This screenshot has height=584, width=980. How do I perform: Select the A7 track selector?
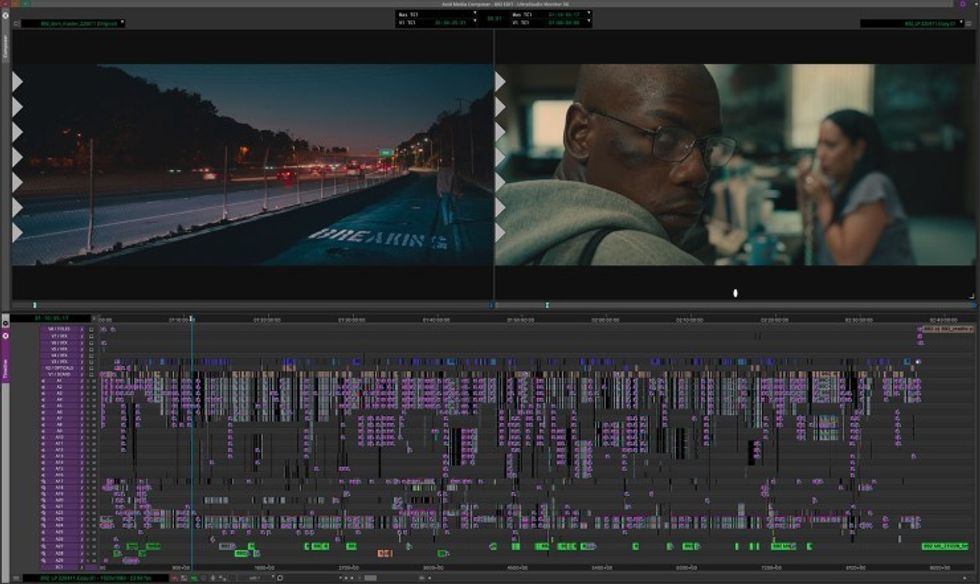[60, 419]
